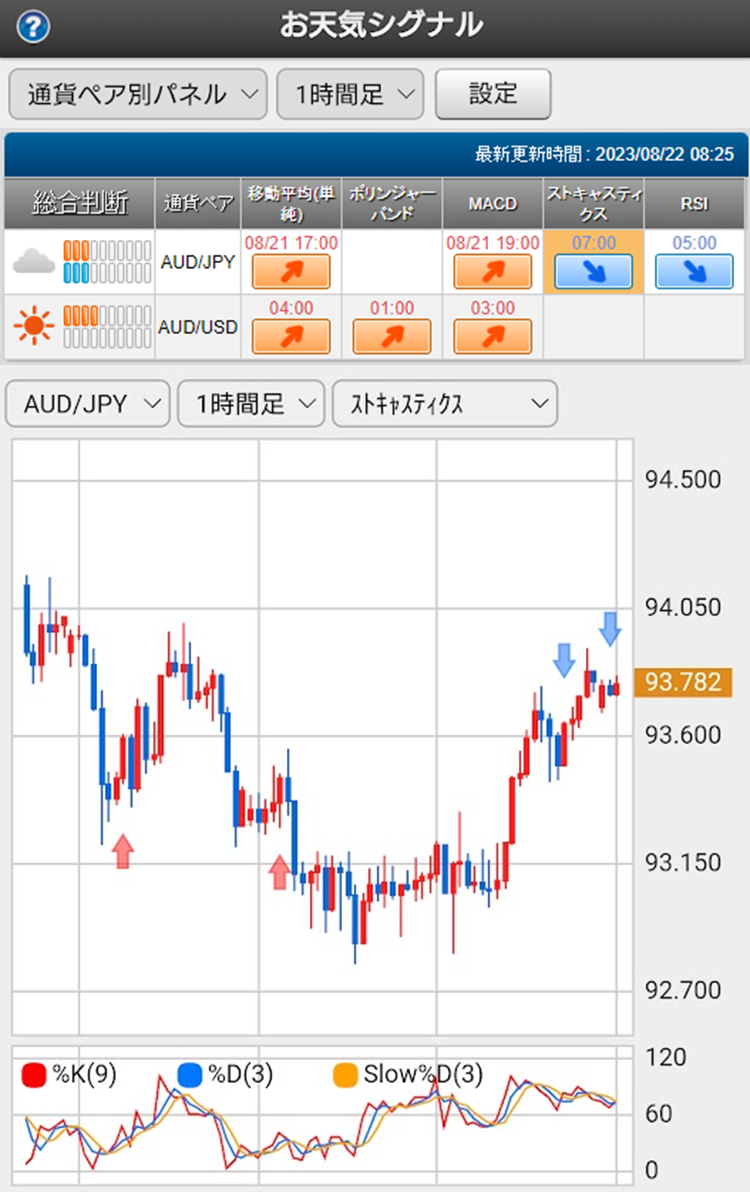The image size is (750, 1192).
Task: Click the ボリンジャーバンド up-arrow signal for AUD/USD
Action: coord(392,336)
